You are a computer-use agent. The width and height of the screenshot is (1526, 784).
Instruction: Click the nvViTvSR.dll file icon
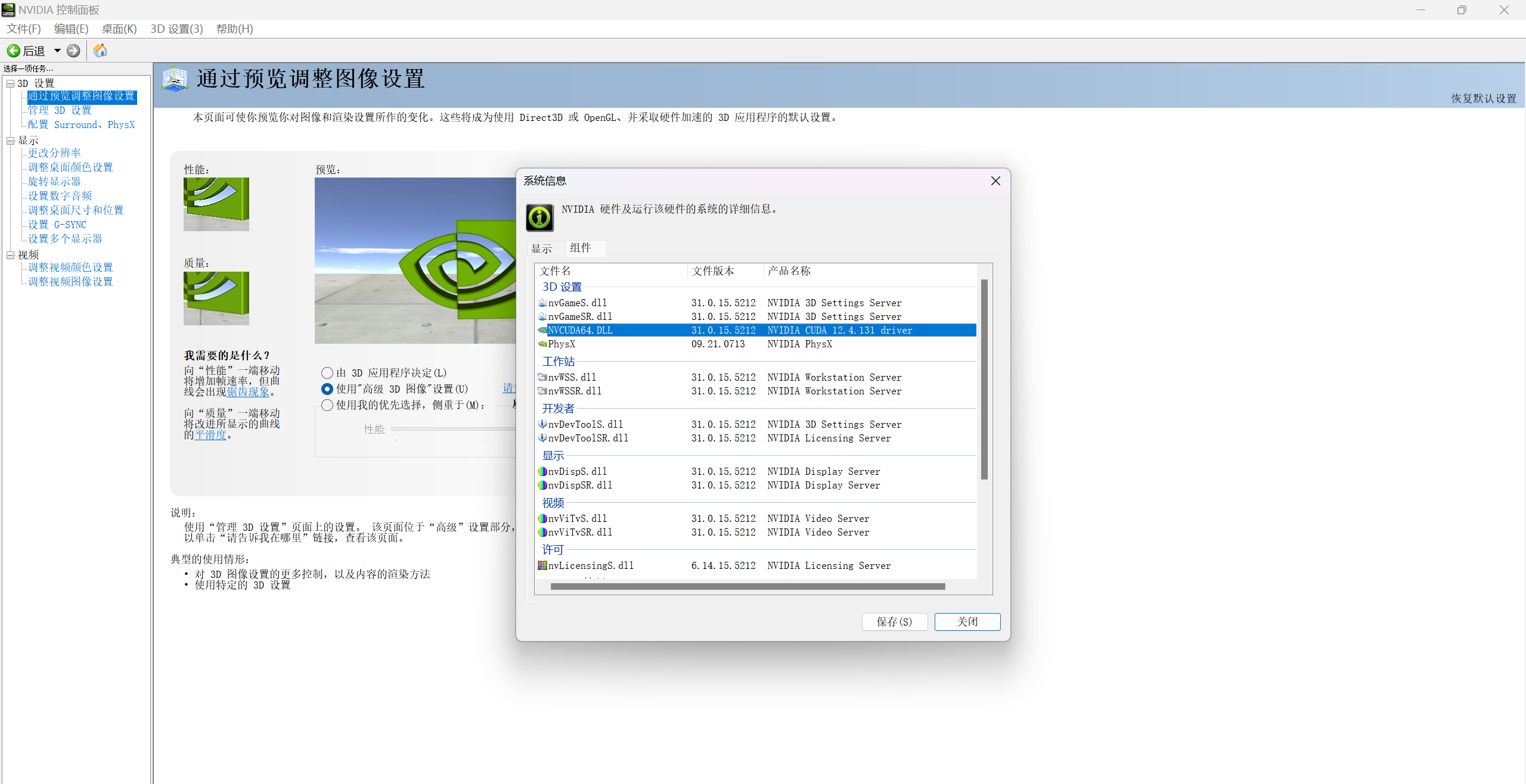pos(542,532)
